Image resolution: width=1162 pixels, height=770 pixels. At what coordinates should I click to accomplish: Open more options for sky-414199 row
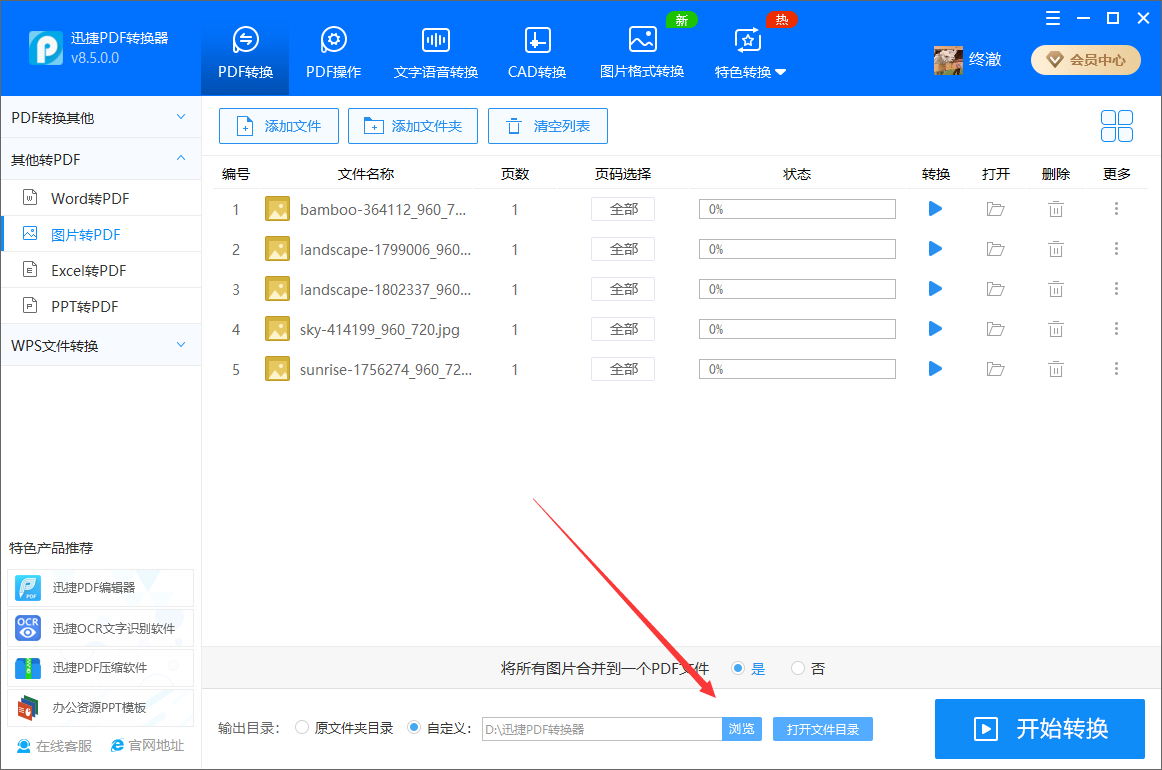[x=1116, y=329]
